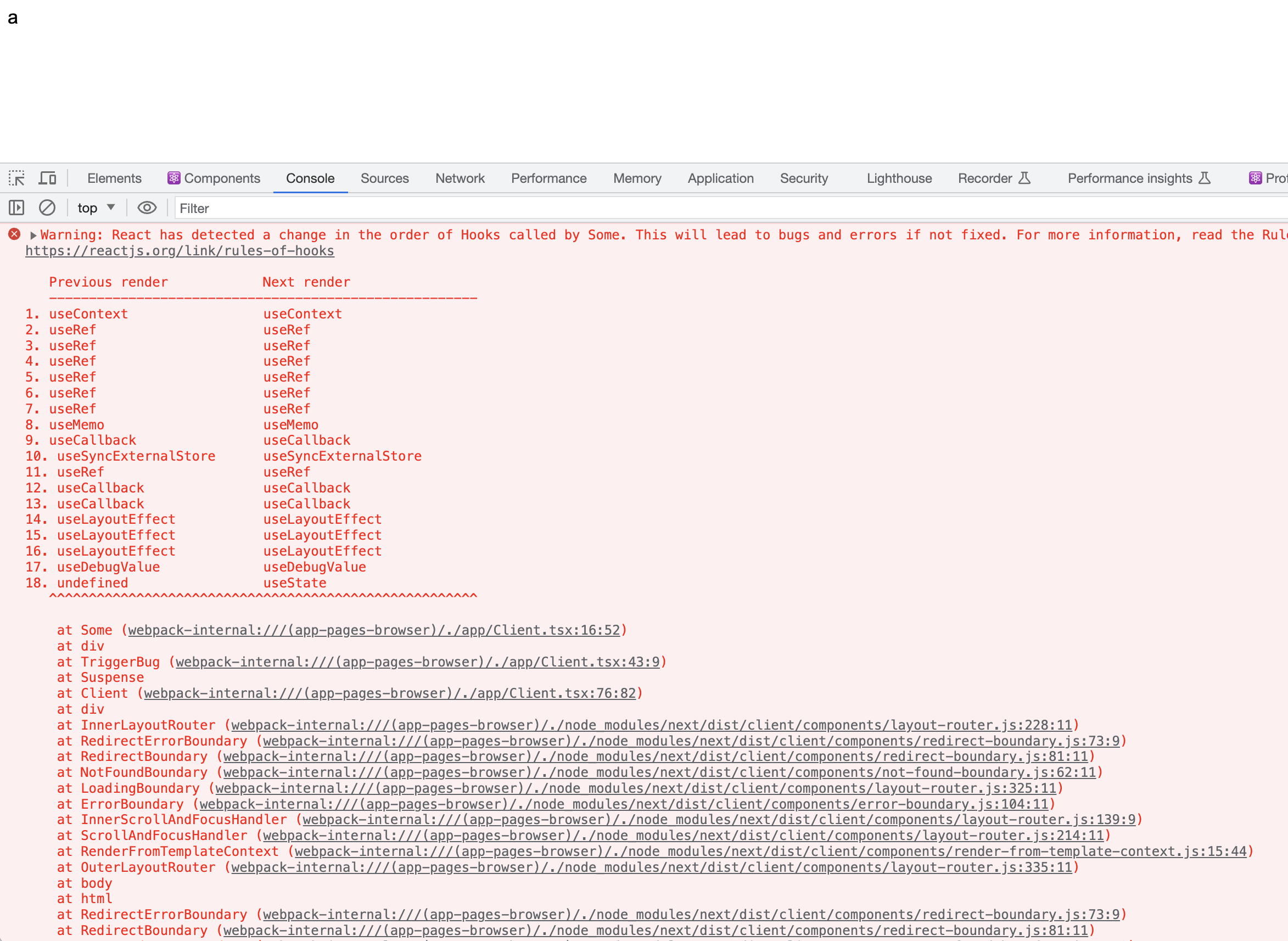Click the red error icon beside the warning

pos(14,234)
